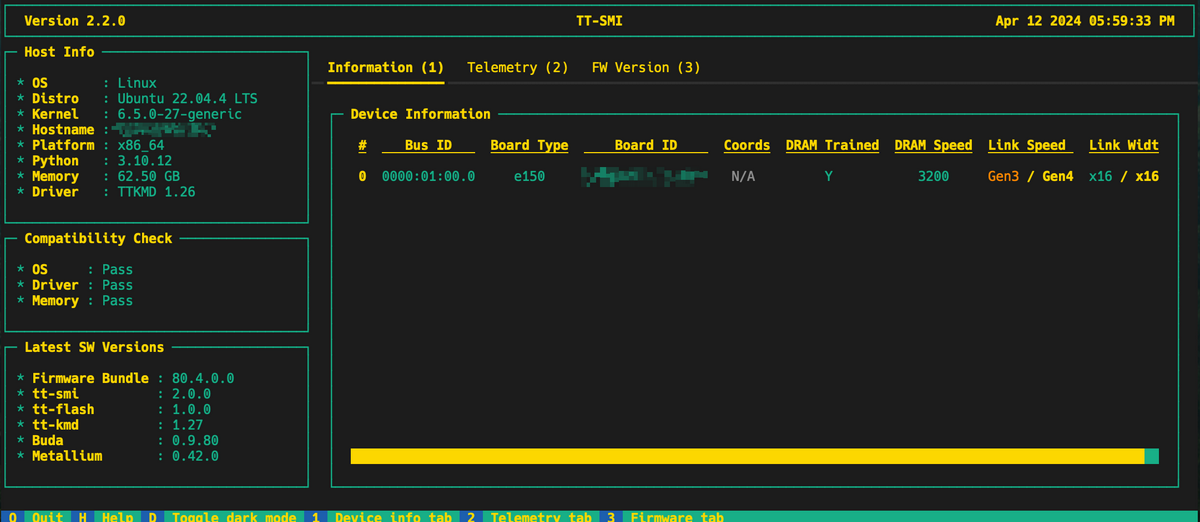
Task: Click the Coords column header
Action: pos(747,145)
